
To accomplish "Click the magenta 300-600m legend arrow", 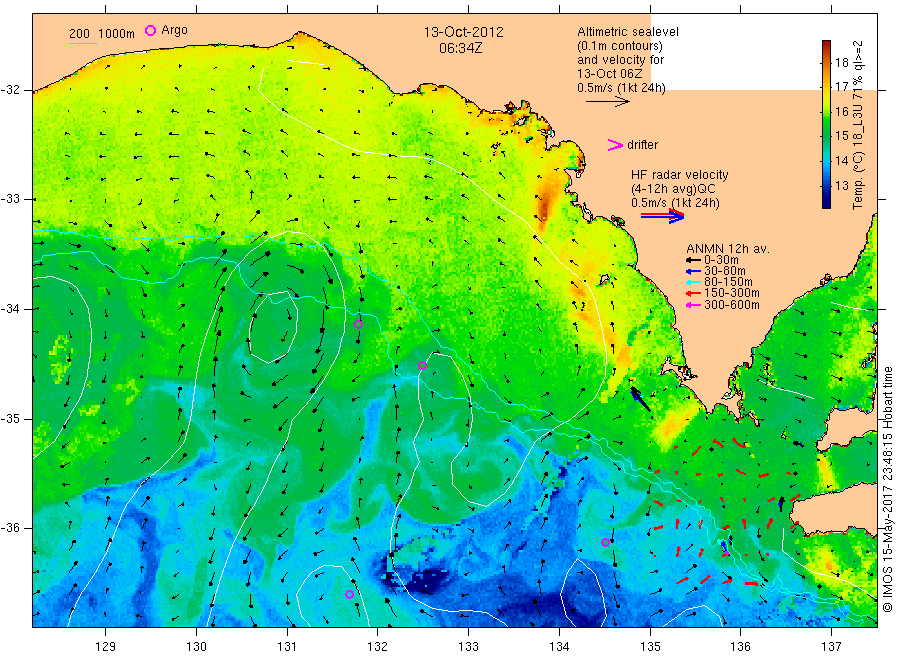I will tap(693, 305).
